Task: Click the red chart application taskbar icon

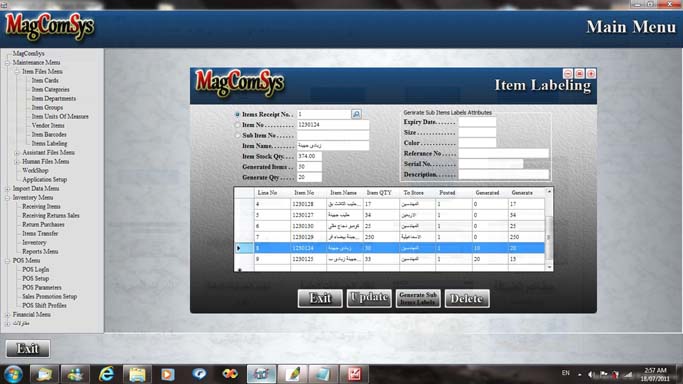Action: click(354, 374)
